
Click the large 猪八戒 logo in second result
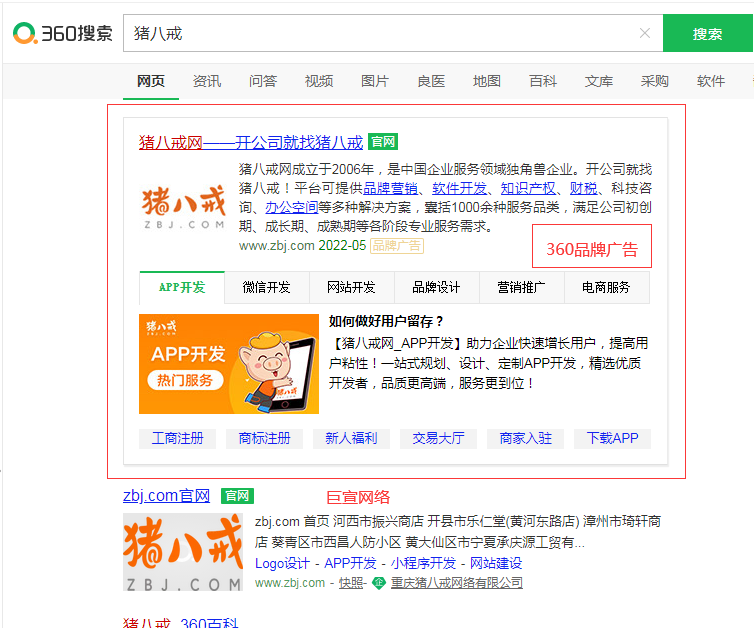[183, 552]
